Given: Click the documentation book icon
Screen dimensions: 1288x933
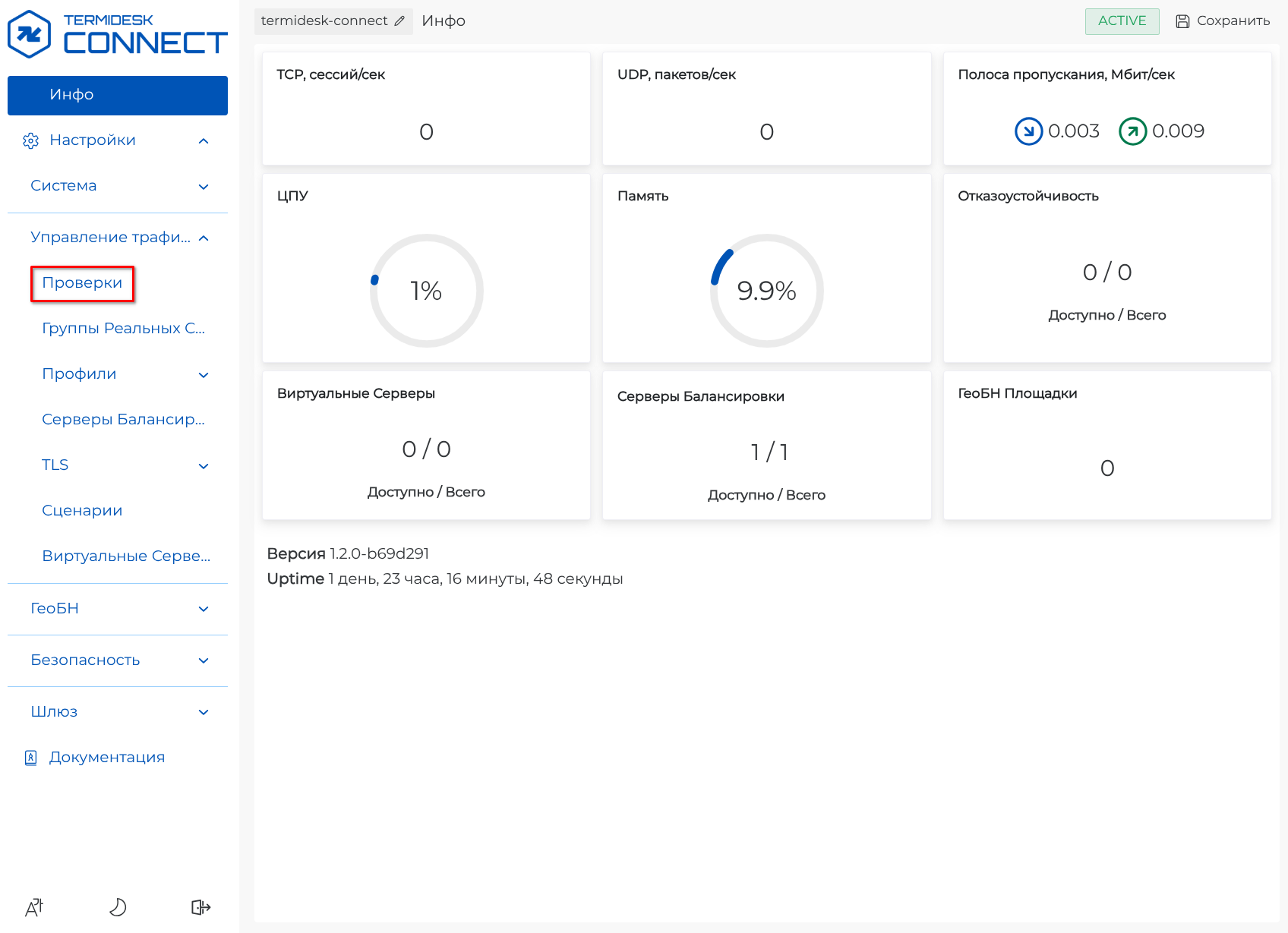Looking at the screenshot, I should click(x=31, y=758).
